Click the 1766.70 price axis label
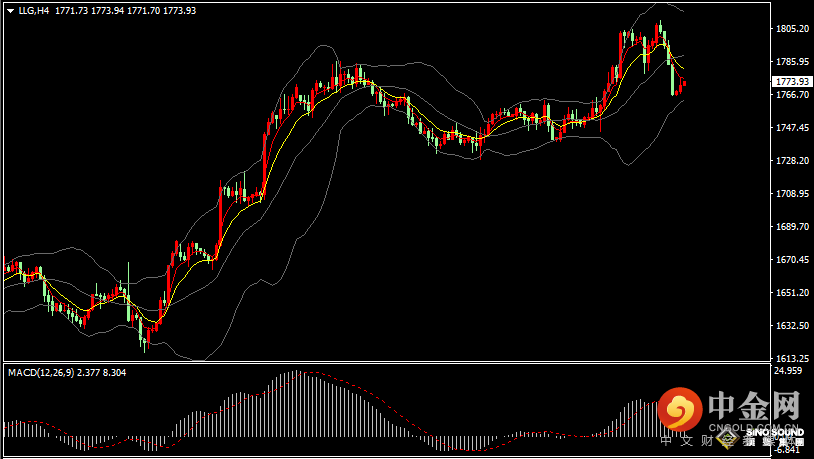The width and height of the screenshot is (814, 459). coord(792,95)
